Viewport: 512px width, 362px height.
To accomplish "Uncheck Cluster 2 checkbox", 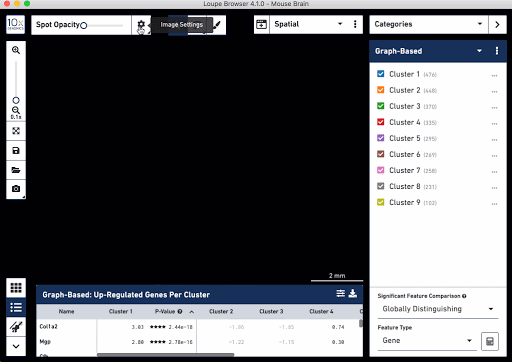I will tap(381, 90).
